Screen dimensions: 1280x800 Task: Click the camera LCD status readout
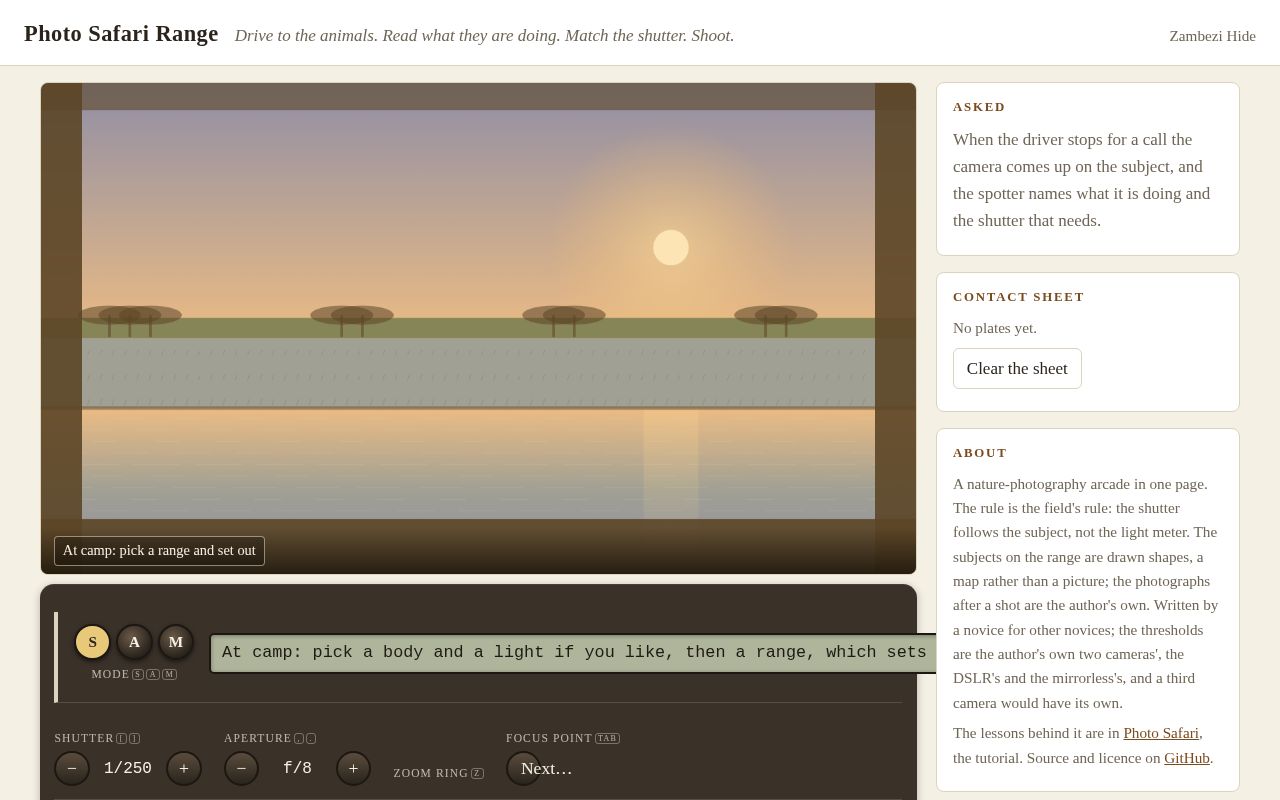click(574, 653)
